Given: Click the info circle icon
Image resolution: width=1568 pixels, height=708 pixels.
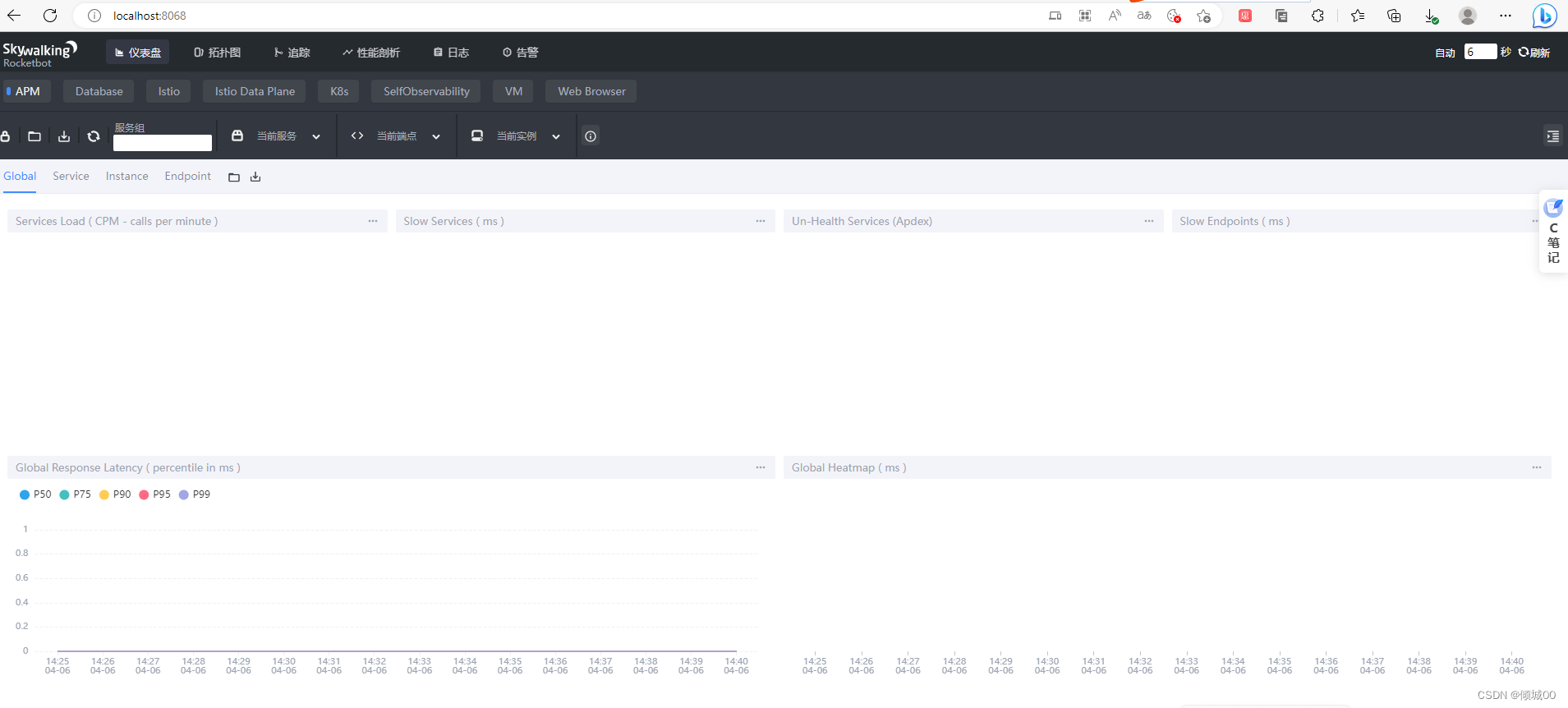Looking at the screenshot, I should click(591, 136).
